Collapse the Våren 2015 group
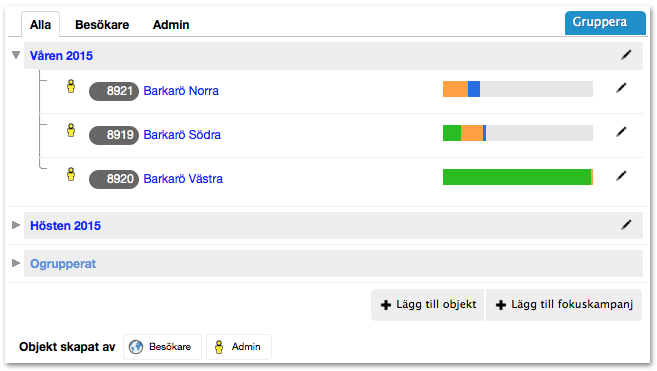This screenshot has height=371, width=657. pos(16,55)
